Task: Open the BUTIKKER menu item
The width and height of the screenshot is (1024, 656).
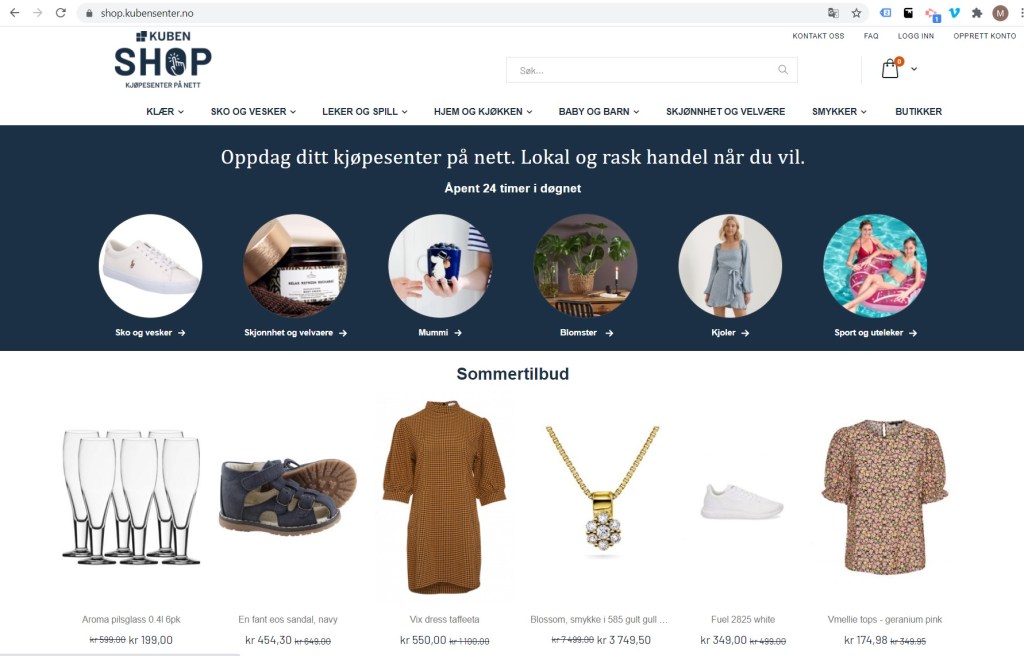Action: click(918, 112)
